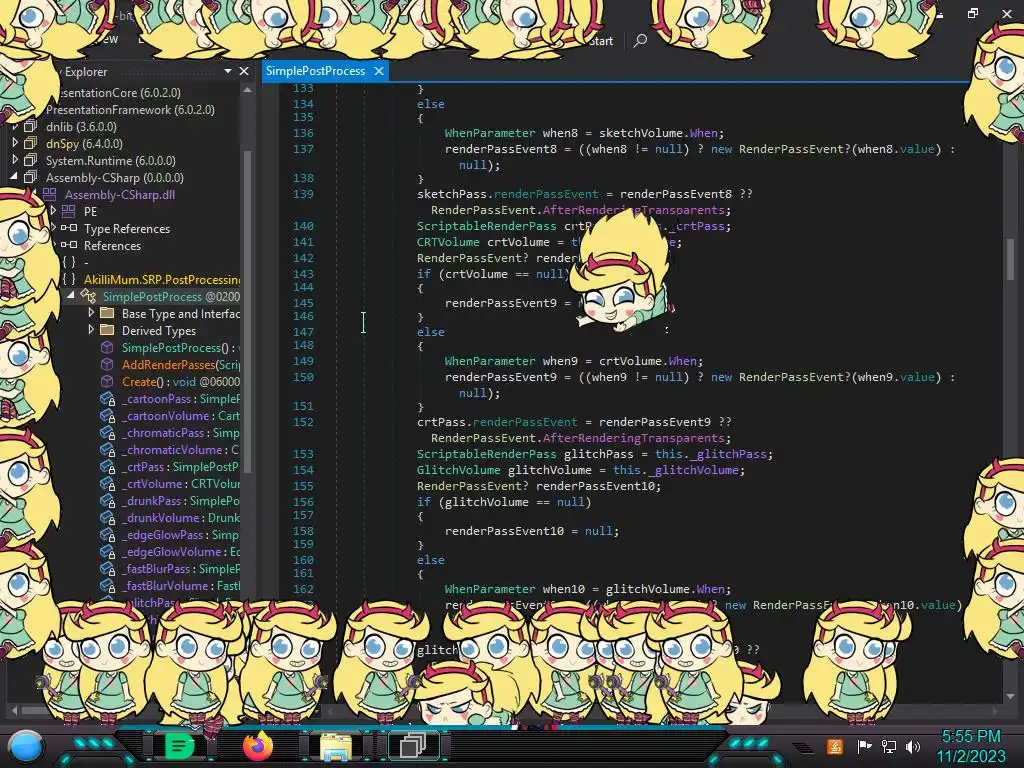1024x768 pixels.
Task: Click the Base Type and Interfaces folder icon
Action: coord(107,313)
